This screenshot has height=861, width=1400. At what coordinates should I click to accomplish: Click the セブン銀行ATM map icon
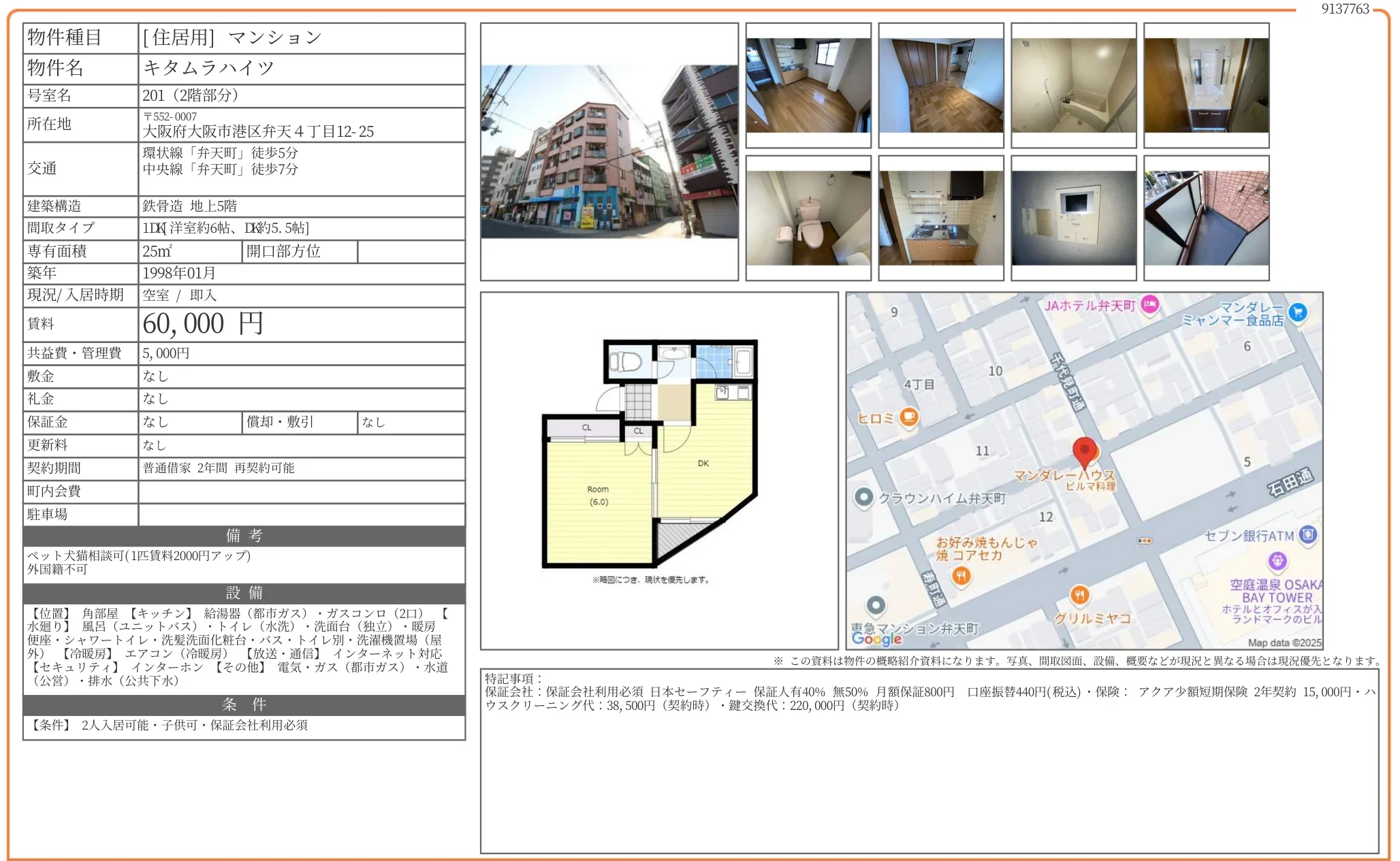click(x=1307, y=534)
